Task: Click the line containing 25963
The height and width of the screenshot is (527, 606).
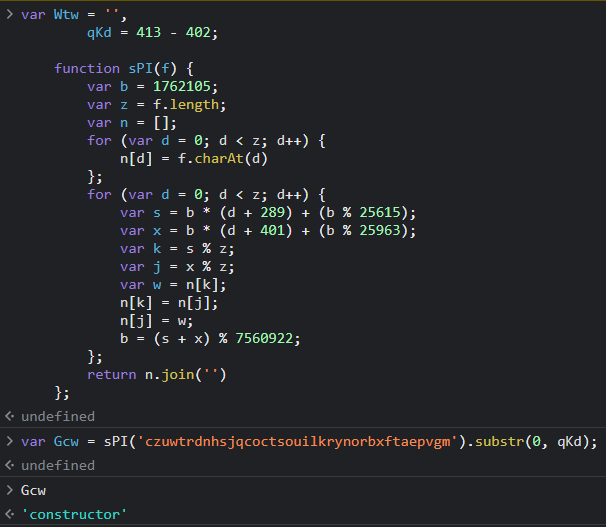Action: click(x=268, y=231)
